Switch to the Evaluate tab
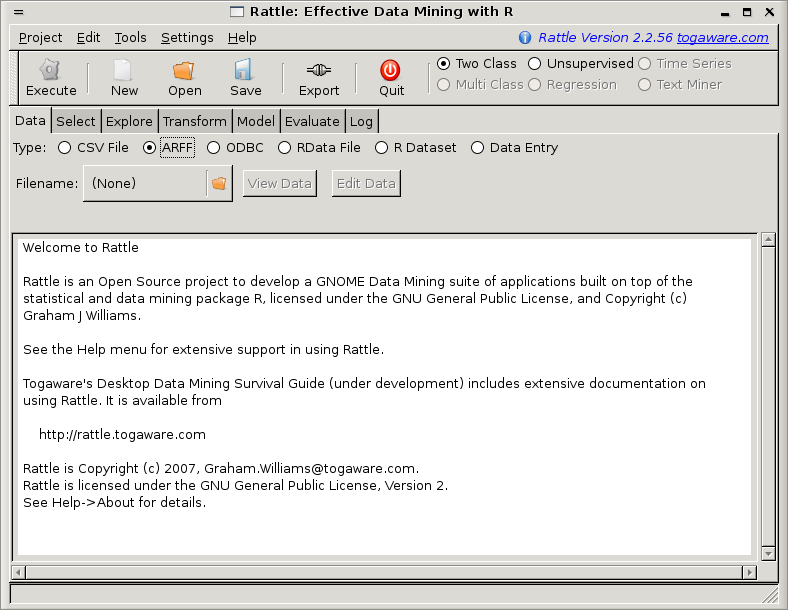 click(x=312, y=122)
